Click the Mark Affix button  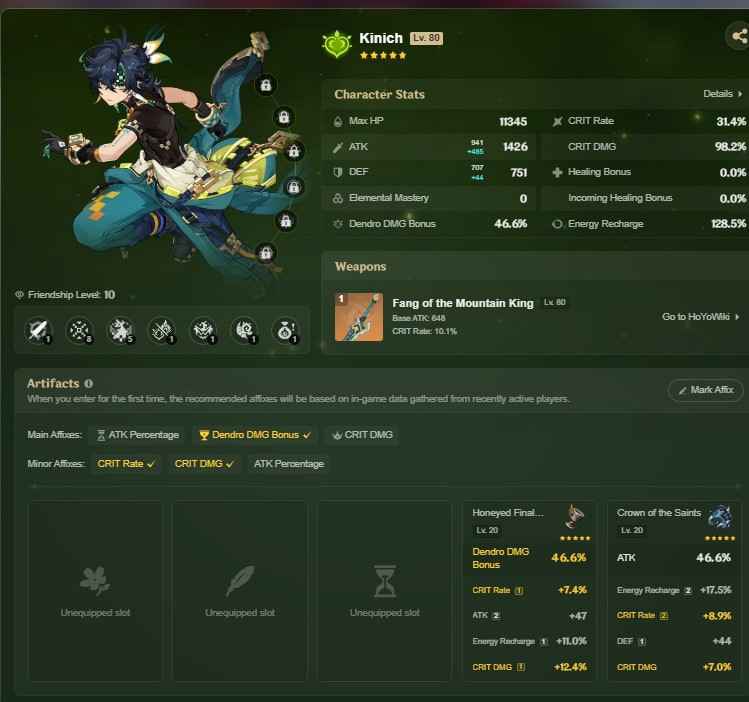(706, 390)
